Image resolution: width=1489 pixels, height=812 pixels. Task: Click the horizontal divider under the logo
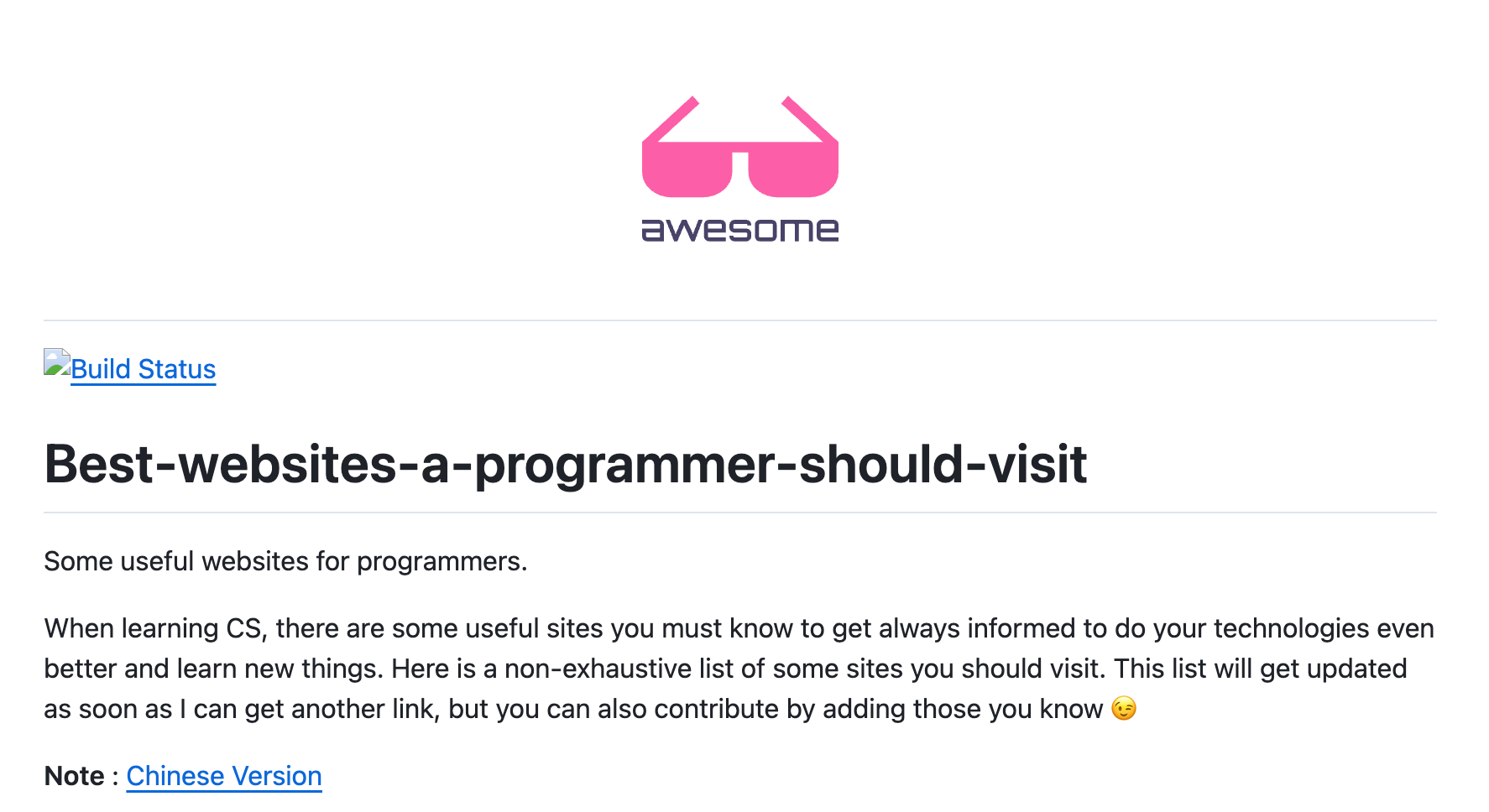coord(740,320)
